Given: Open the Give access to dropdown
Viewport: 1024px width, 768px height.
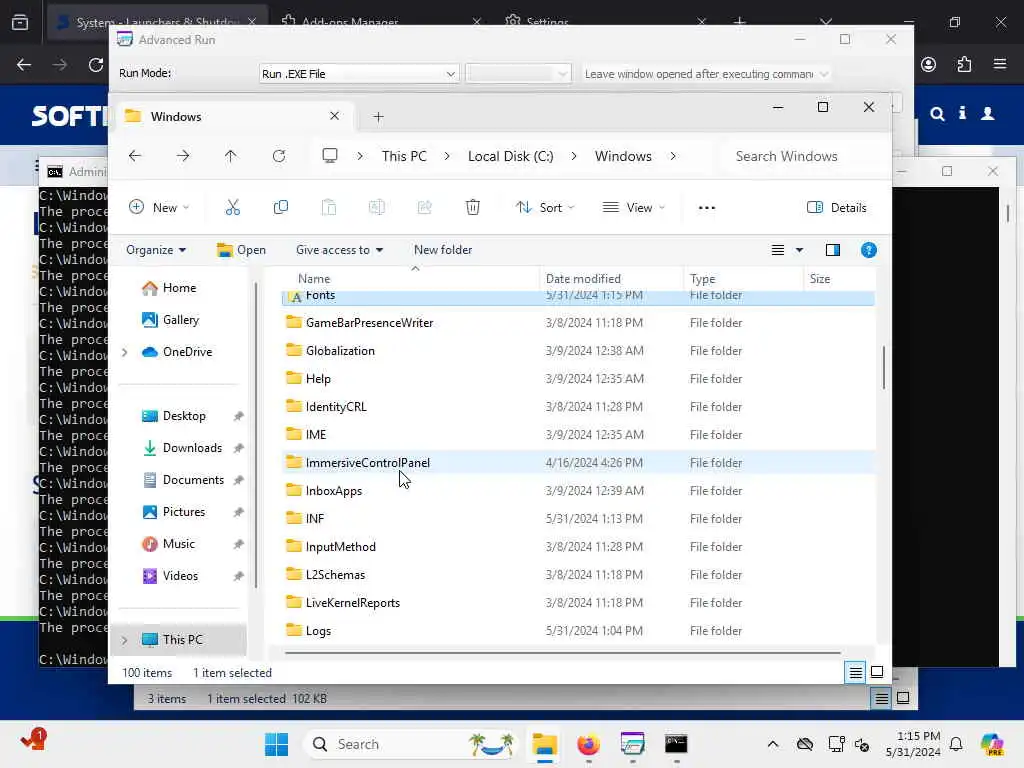Looking at the screenshot, I should click(x=339, y=250).
